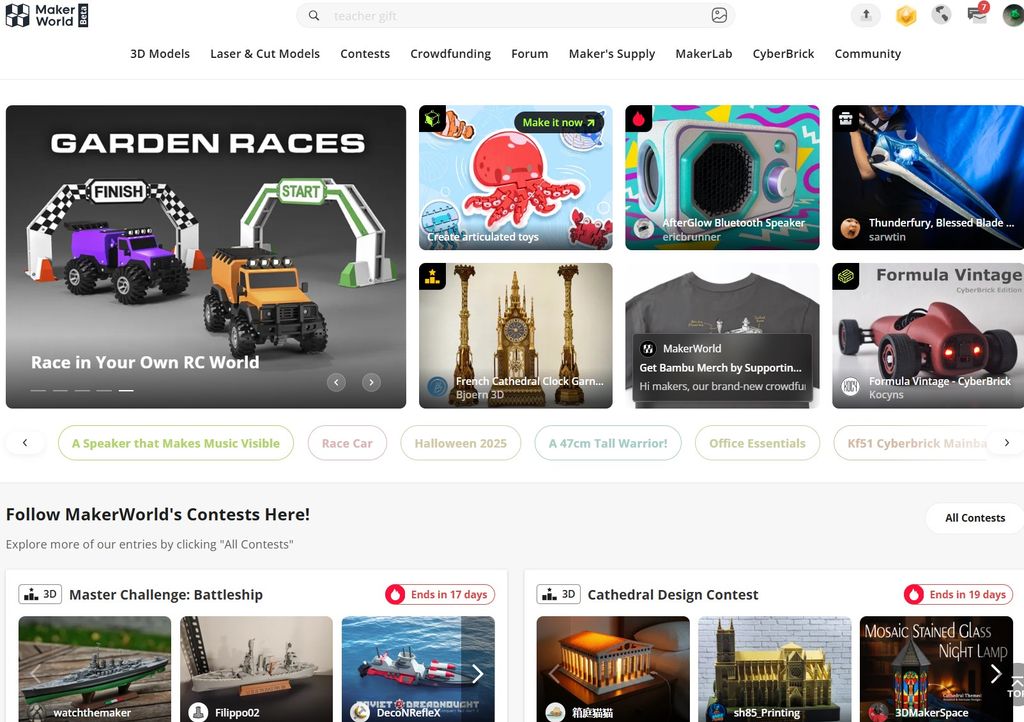The width and height of the screenshot is (1024, 722).
Task: Select trending flame icon on AfterGlow Speaker card
Action: click(640, 118)
